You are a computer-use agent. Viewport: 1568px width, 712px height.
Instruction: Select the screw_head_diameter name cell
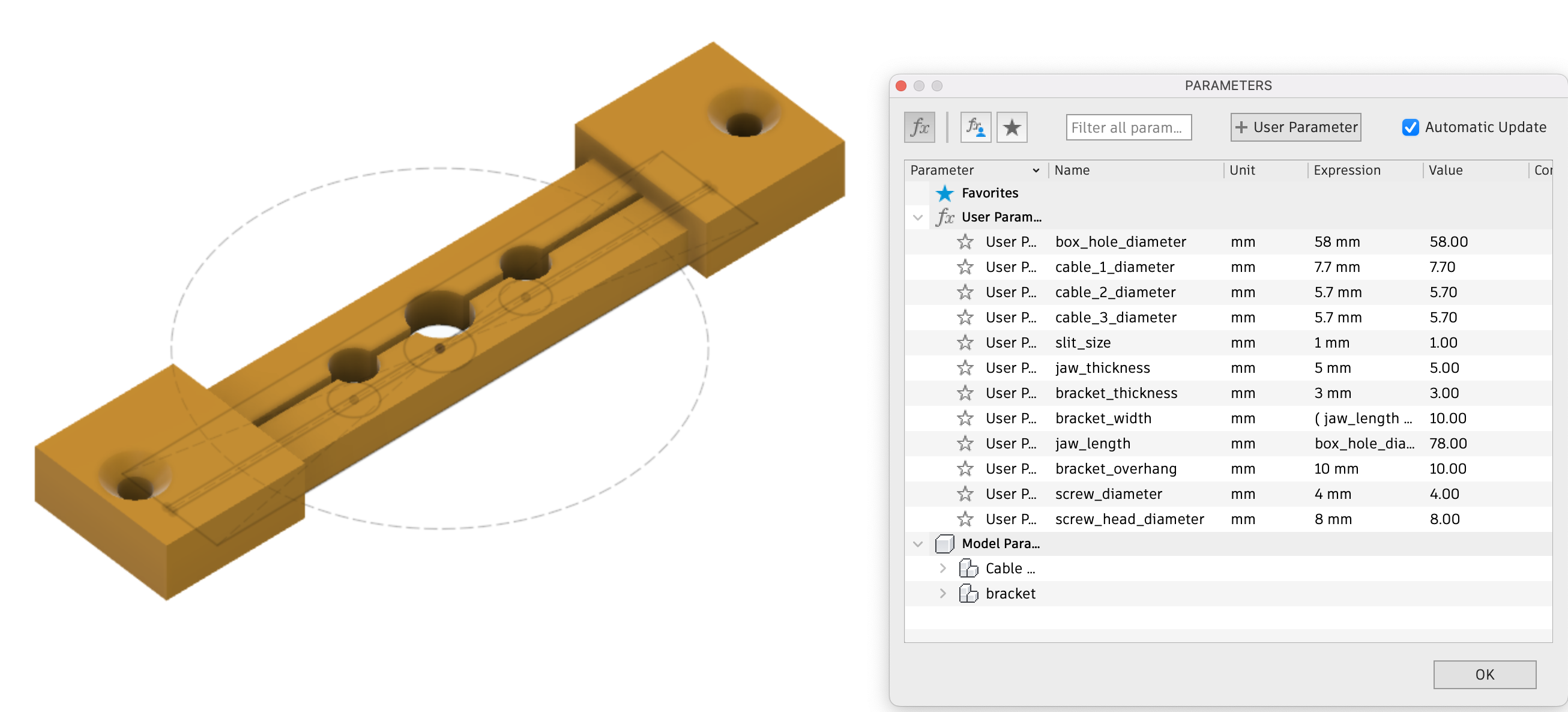(1129, 519)
